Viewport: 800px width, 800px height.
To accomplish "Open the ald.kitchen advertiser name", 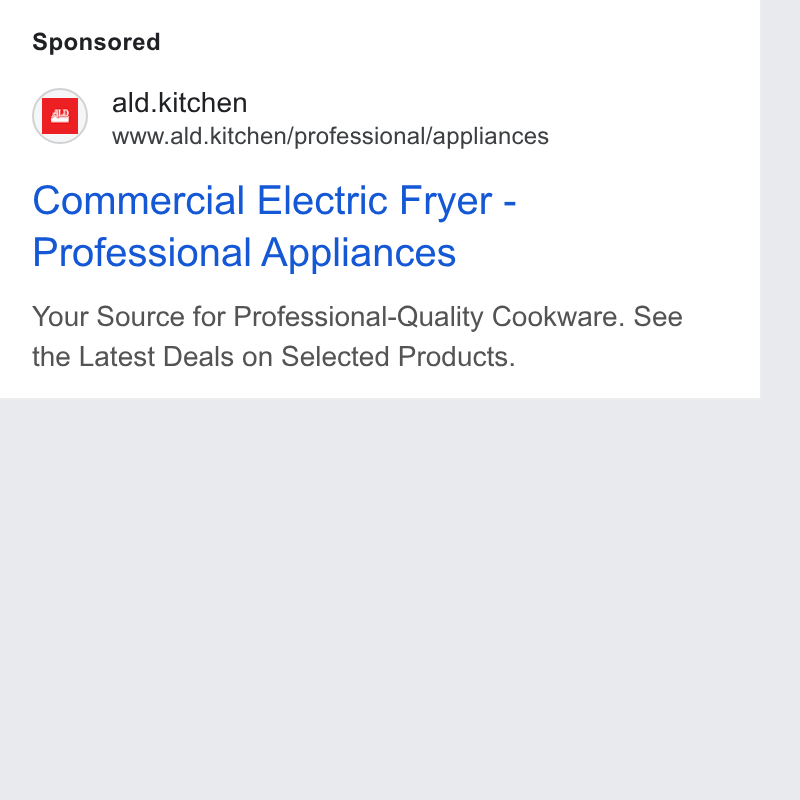I will point(180,103).
